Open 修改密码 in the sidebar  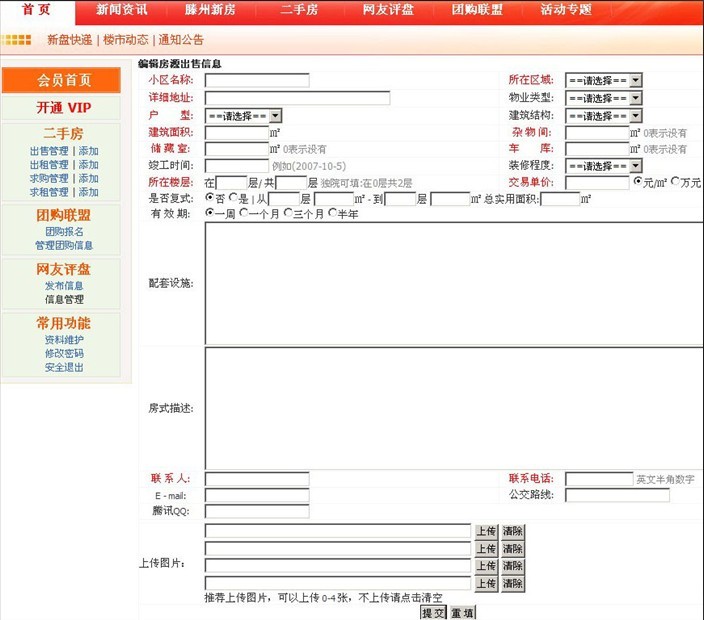point(64,353)
